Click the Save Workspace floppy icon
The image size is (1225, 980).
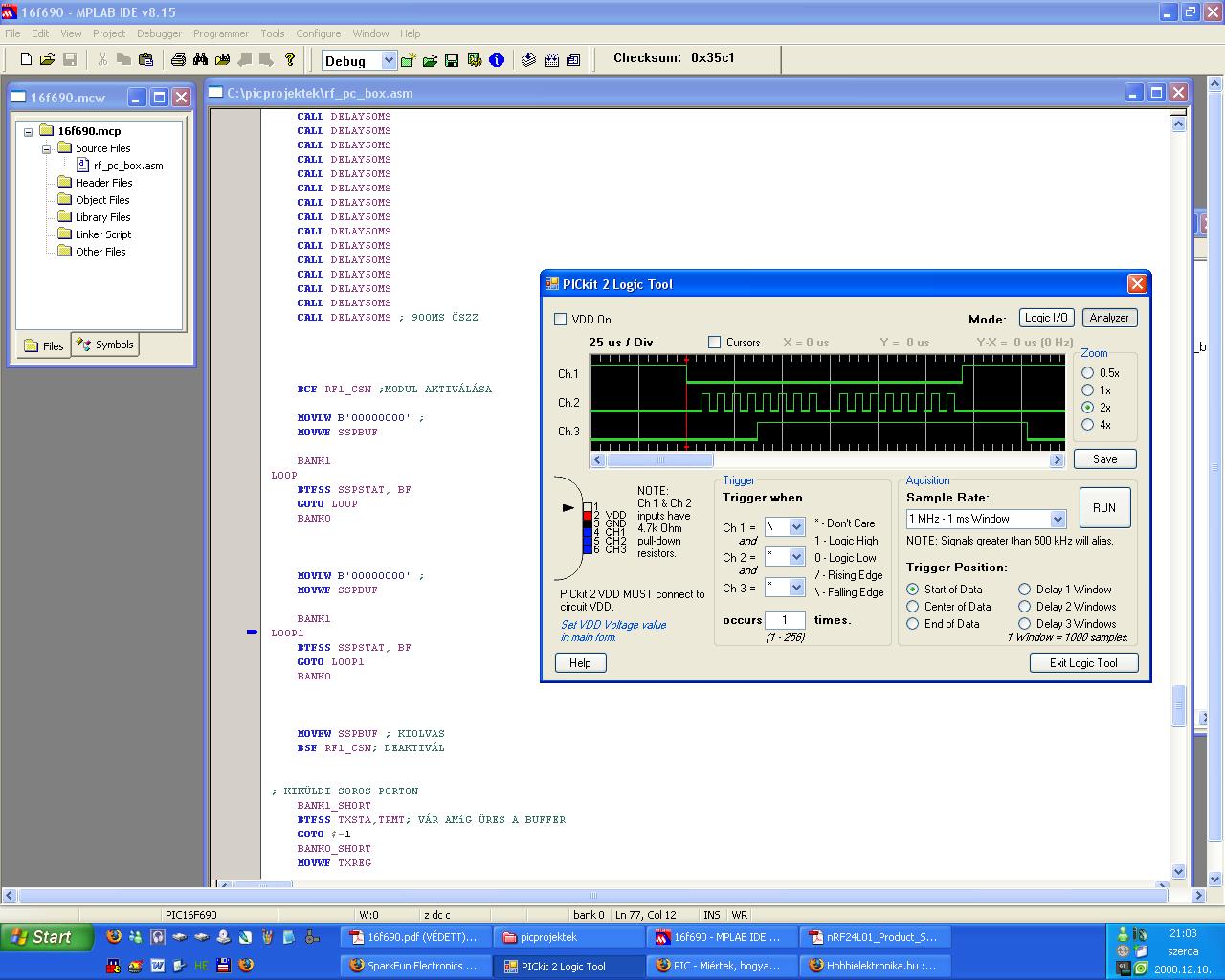[x=452, y=60]
